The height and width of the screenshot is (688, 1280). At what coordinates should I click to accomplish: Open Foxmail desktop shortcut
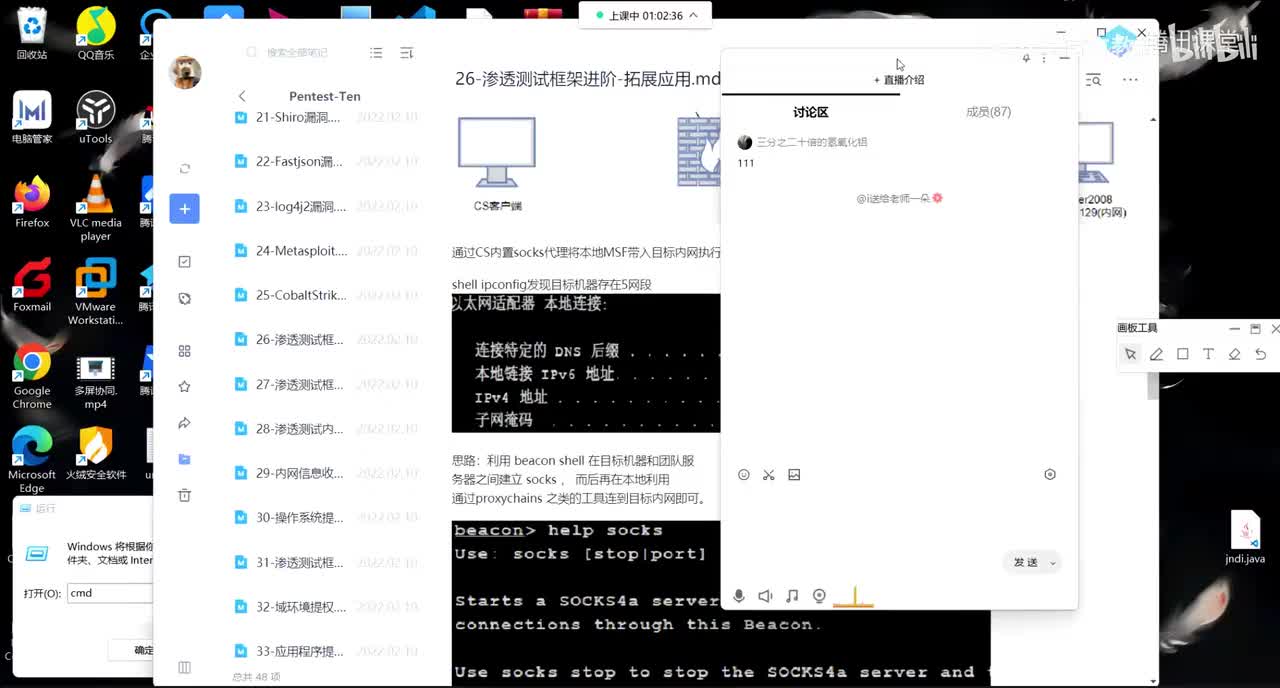32,286
